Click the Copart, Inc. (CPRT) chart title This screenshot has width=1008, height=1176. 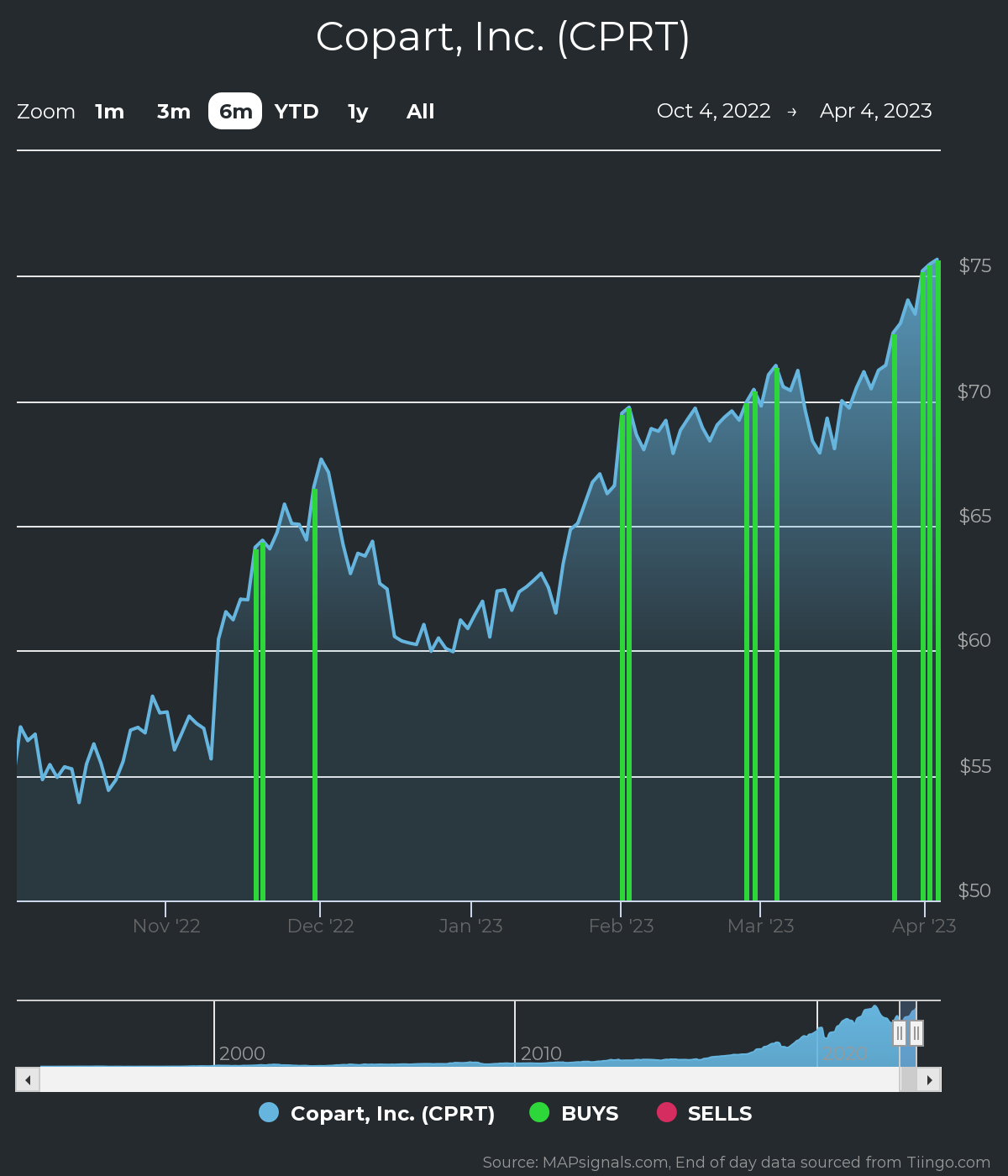(x=503, y=37)
